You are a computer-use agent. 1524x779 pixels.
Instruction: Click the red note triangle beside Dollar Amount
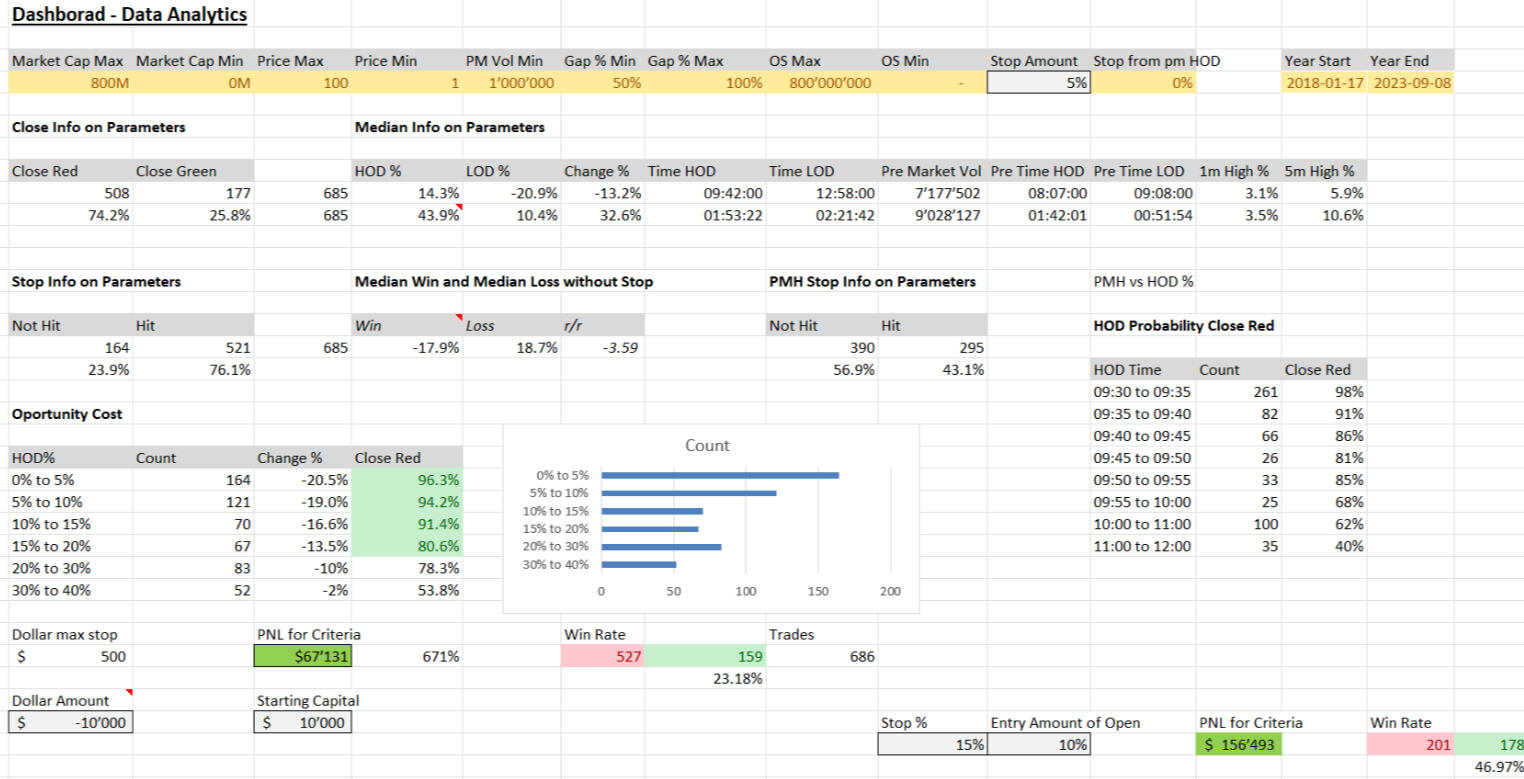pos(129,694)
